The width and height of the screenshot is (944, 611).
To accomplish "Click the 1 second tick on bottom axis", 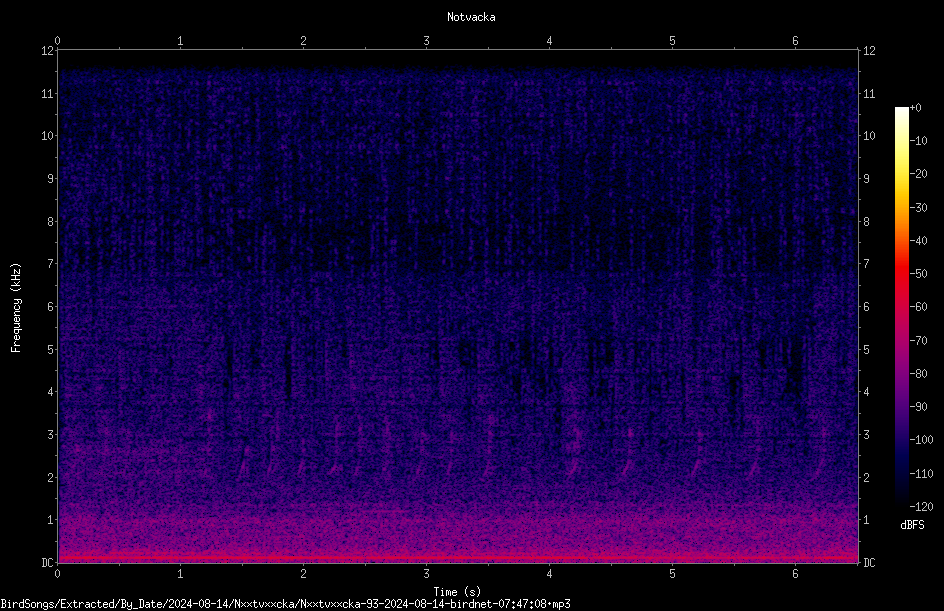I will (x=180, y=574).
